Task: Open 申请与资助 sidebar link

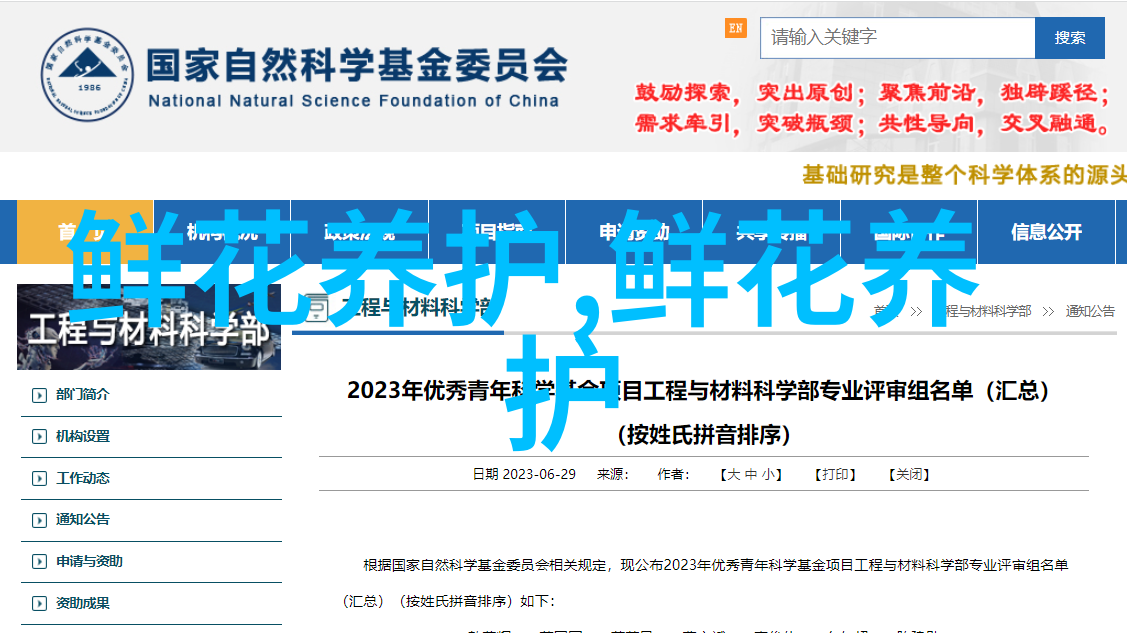Action: [x=89, y=561]
